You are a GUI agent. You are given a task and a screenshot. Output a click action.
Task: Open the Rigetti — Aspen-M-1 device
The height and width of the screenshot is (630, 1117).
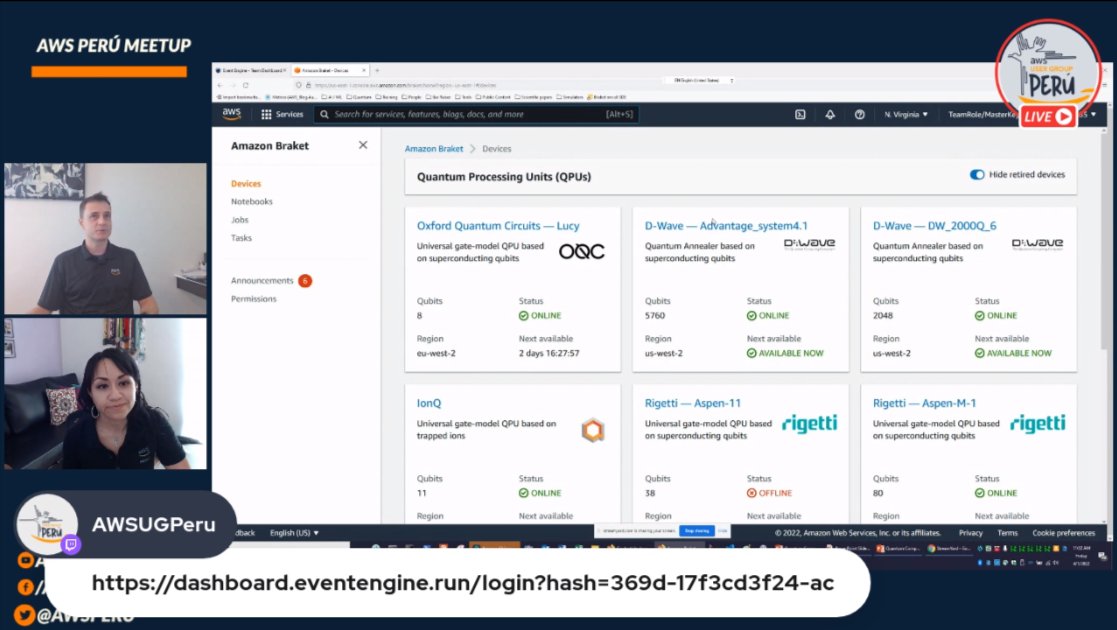point(924,403)
